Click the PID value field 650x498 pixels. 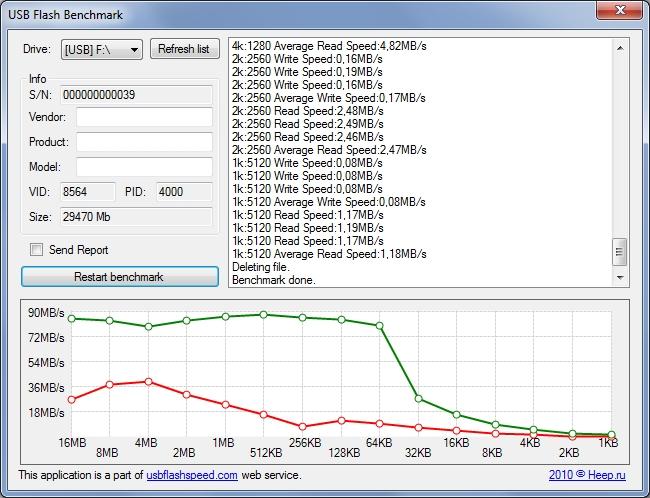[x=184, y=191]
